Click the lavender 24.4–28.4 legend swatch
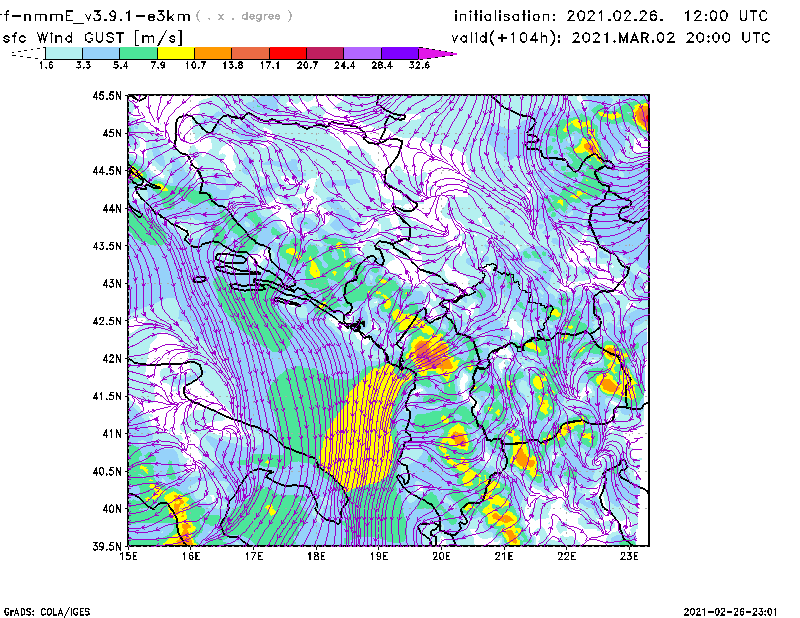 [362, 53]
